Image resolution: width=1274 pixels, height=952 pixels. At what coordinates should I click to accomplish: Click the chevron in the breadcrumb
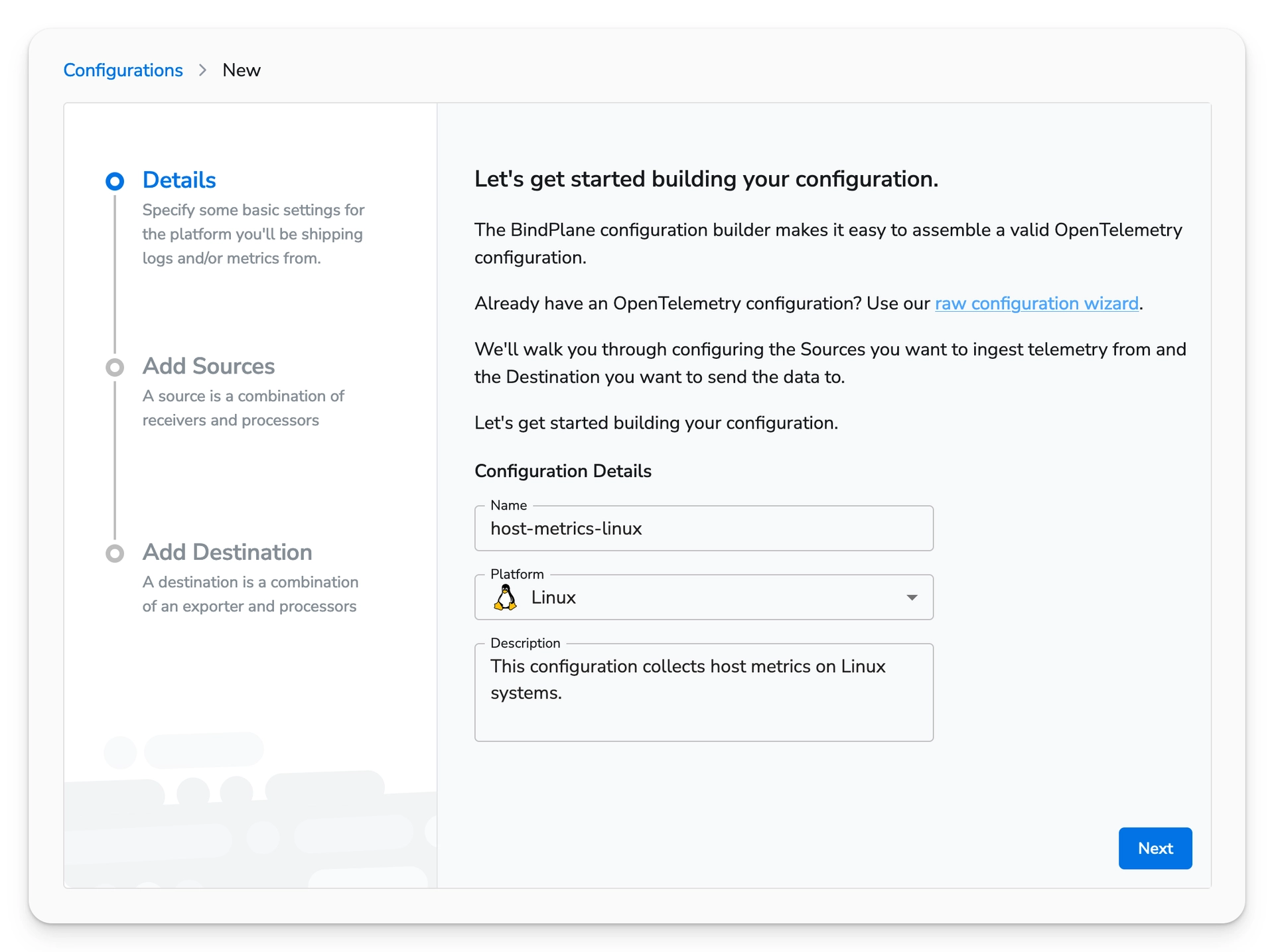pyautogui.click(x=202, y=70)
